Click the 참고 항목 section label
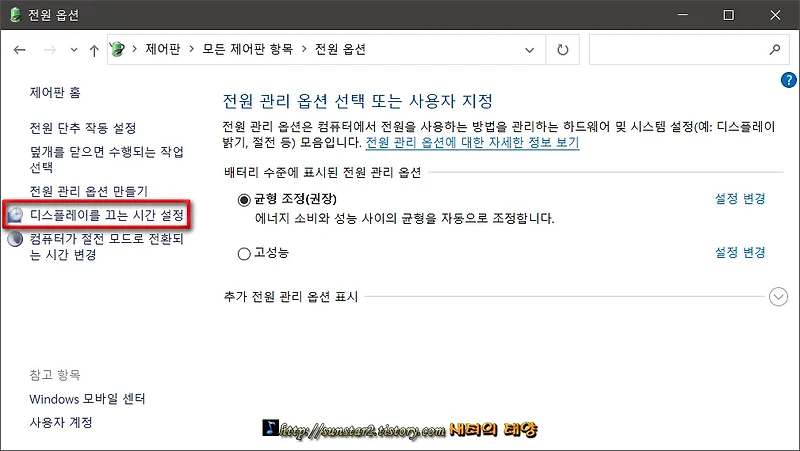The image size is (800, 451). [x=55, y=375]
